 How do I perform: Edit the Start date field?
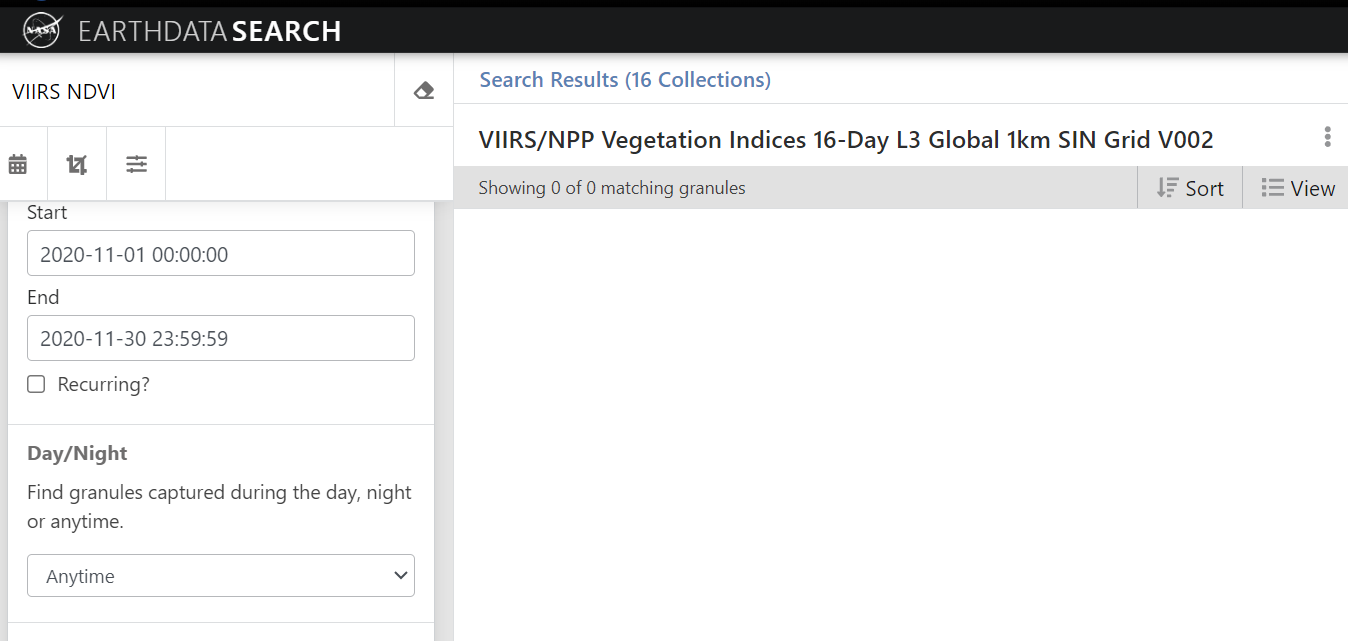pos(221,254)
